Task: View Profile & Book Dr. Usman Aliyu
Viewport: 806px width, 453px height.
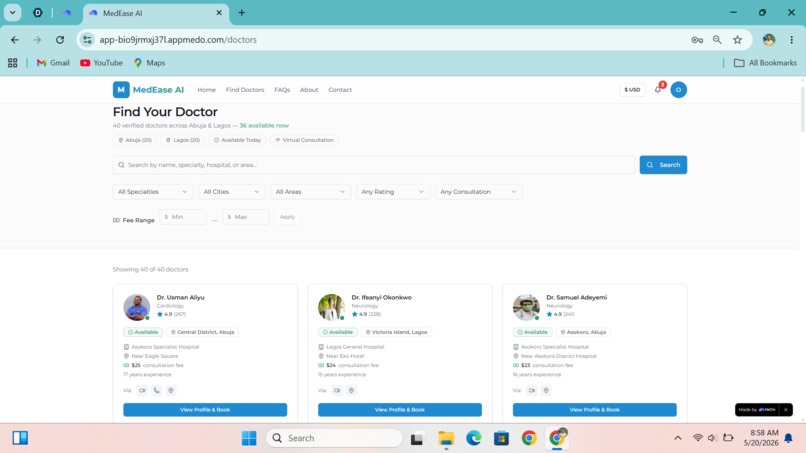Action: pyautogui.click(x=205, y=410)
